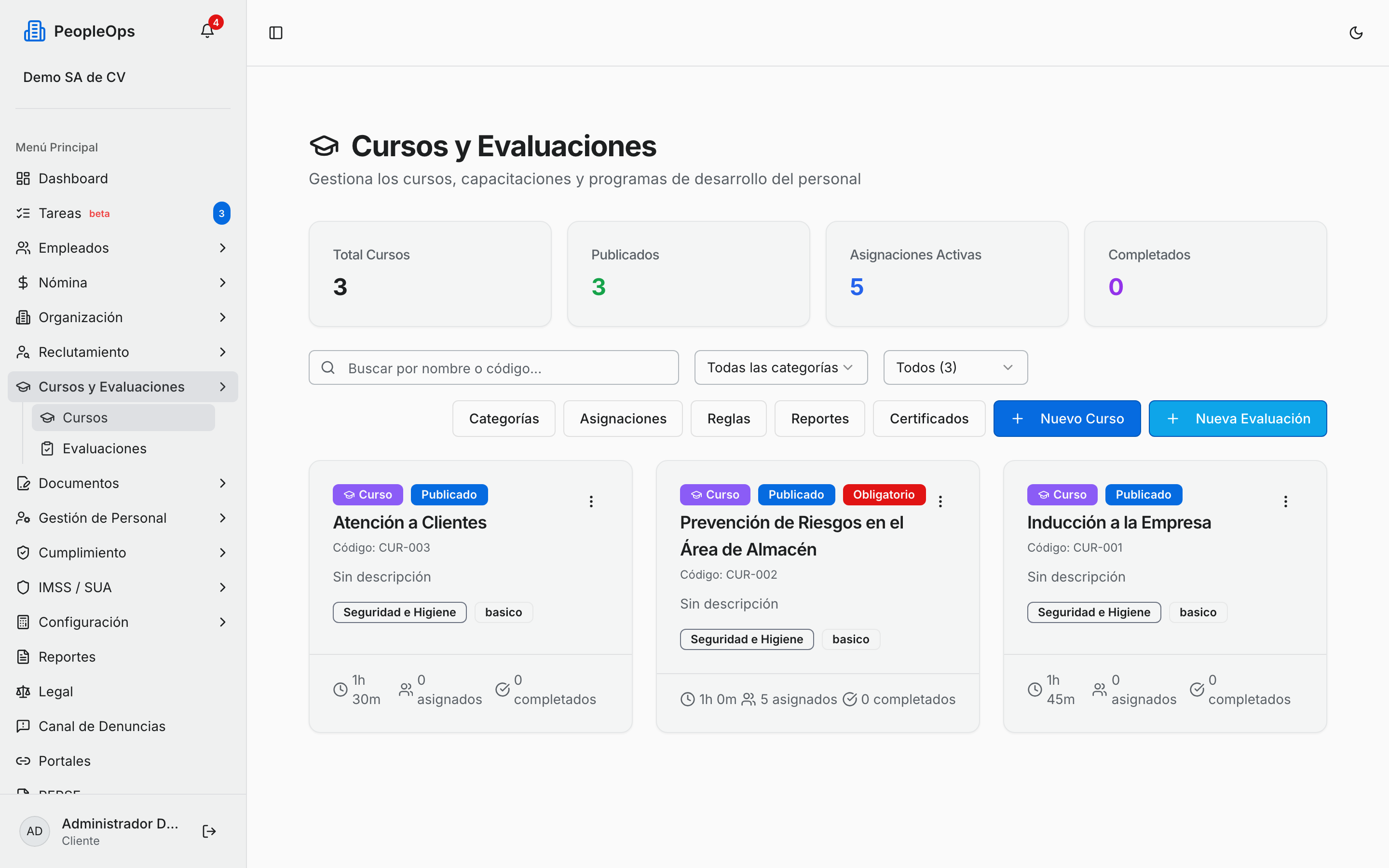1389x868 pixels.
Task: Collapse the Cursos y Evaluaciones chevron
Action: [223, 387]
